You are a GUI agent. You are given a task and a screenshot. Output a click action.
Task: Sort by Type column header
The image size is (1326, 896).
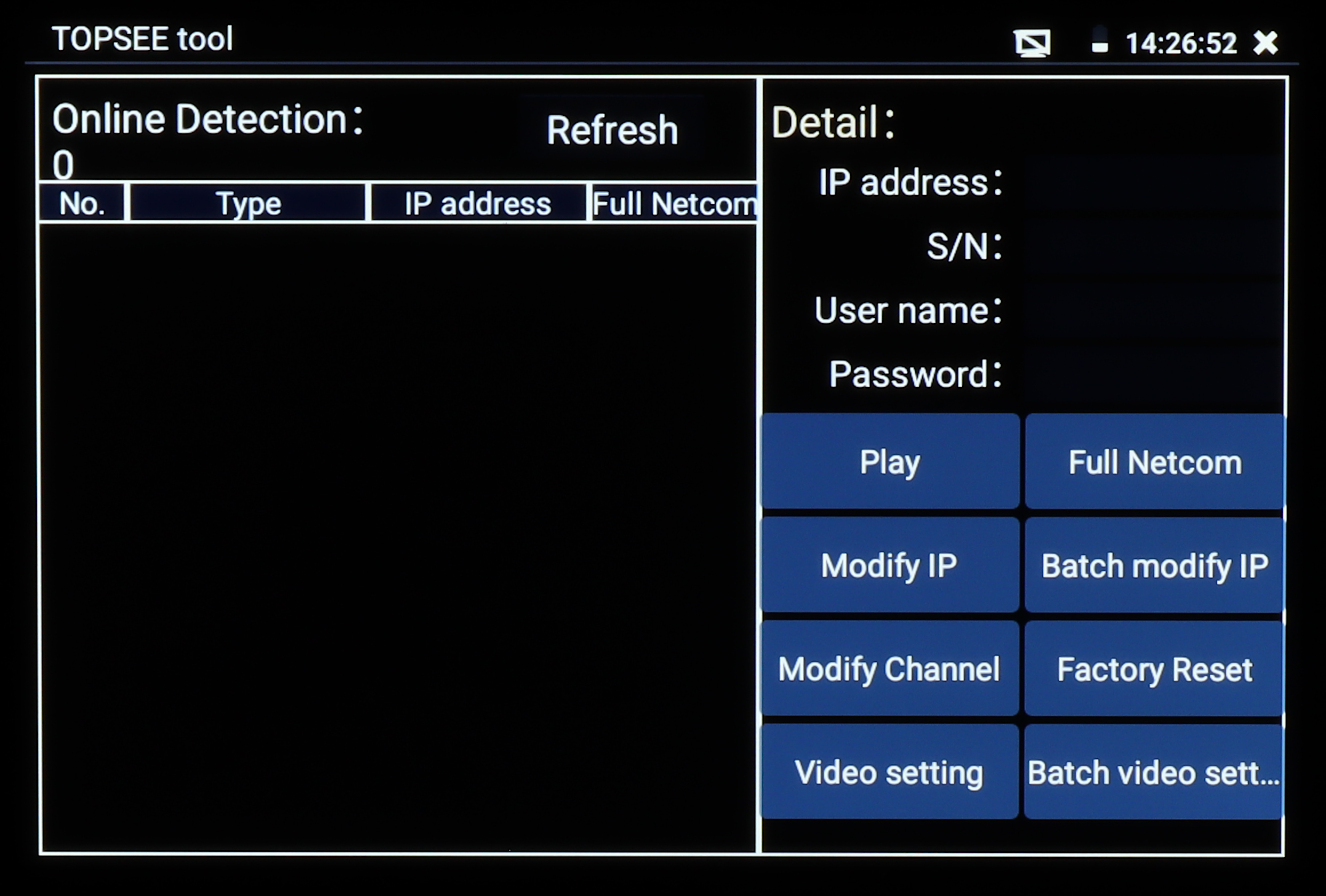click(247, 203)
